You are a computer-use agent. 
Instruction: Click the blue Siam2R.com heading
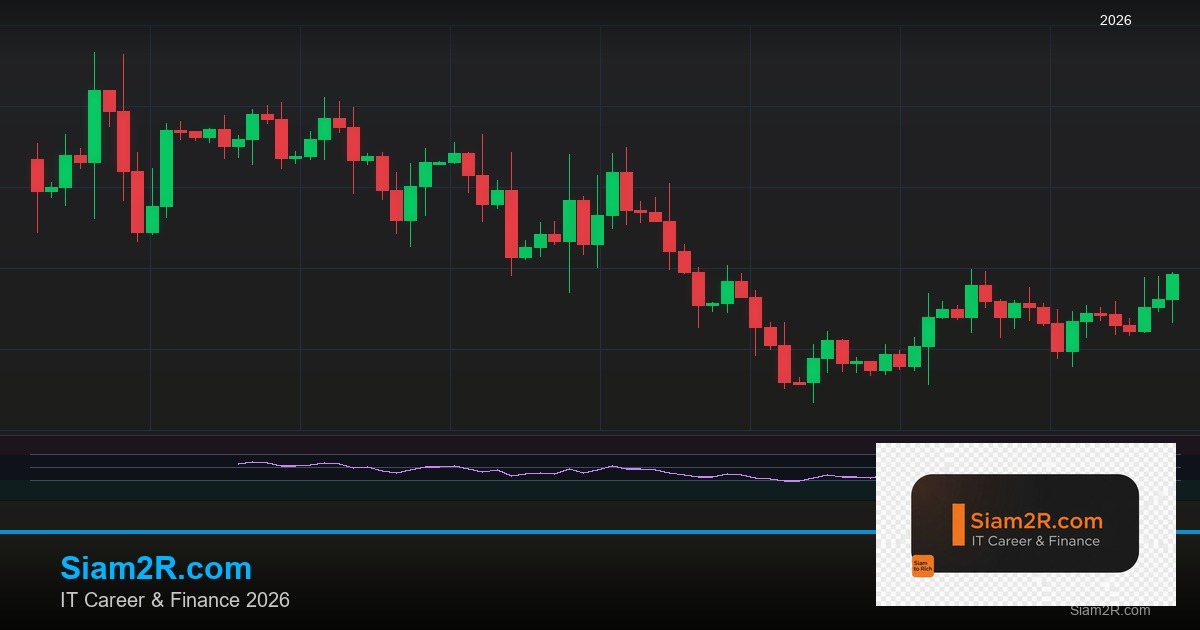156,568
